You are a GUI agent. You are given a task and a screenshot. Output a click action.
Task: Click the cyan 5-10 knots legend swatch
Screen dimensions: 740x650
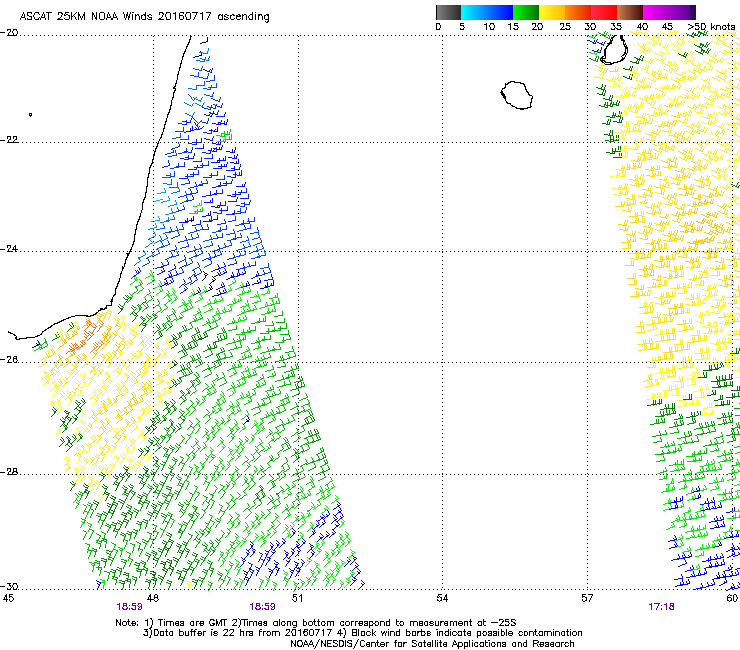click(x=473, y=12)
